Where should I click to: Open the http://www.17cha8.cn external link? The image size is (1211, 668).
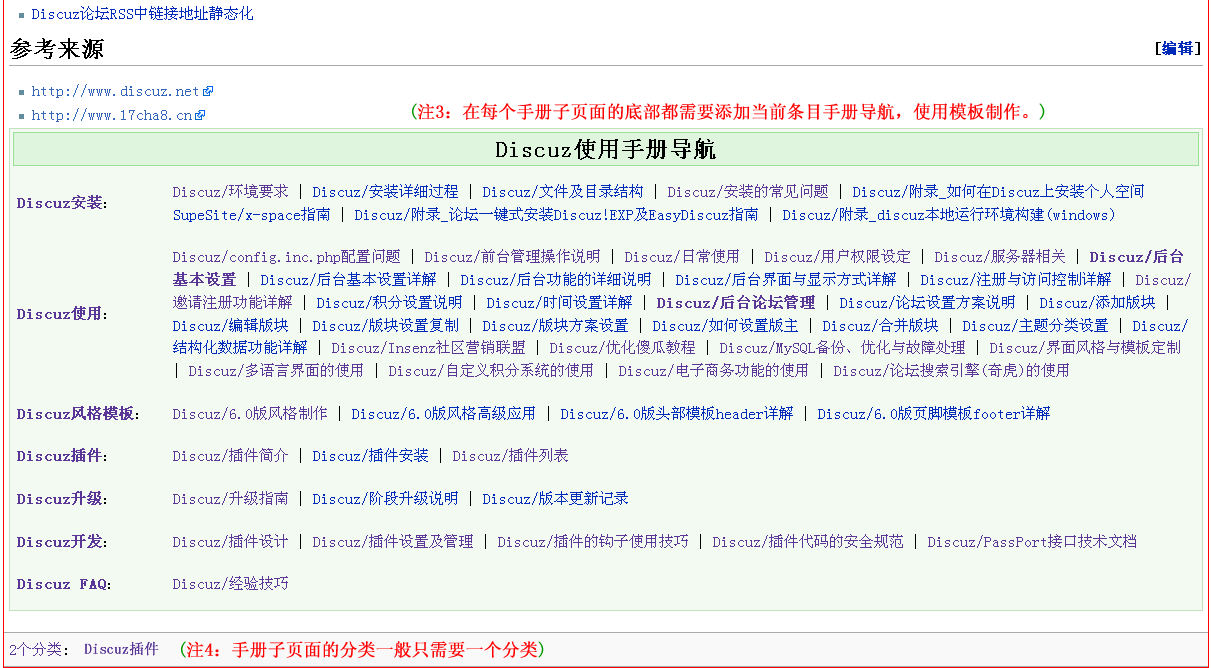[x=112, y=115]
